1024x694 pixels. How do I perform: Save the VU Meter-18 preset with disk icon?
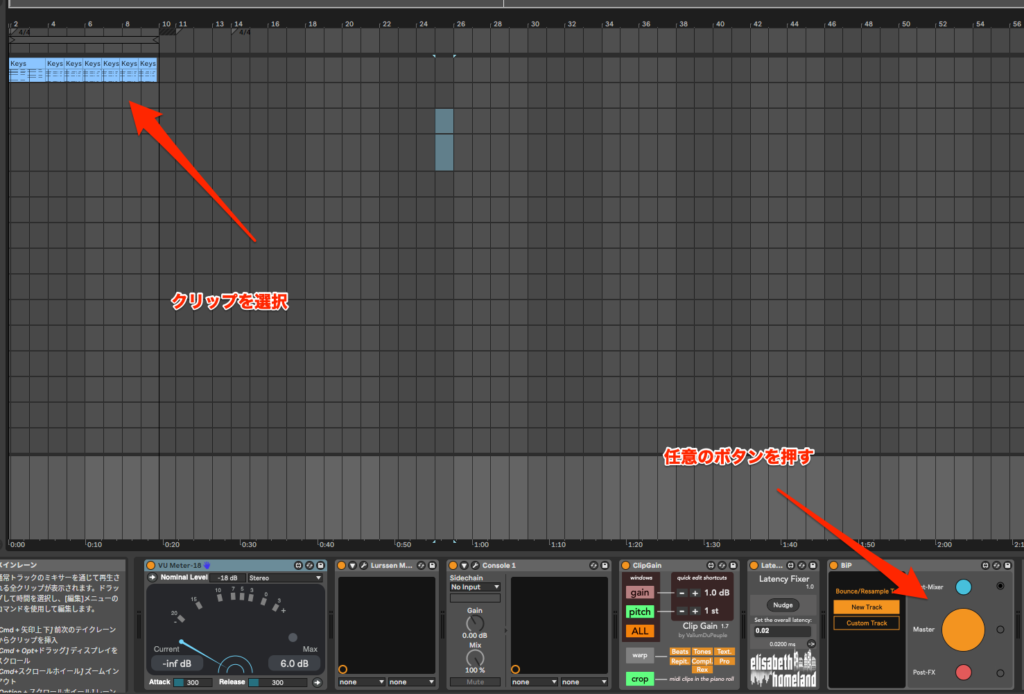point(321,565)
